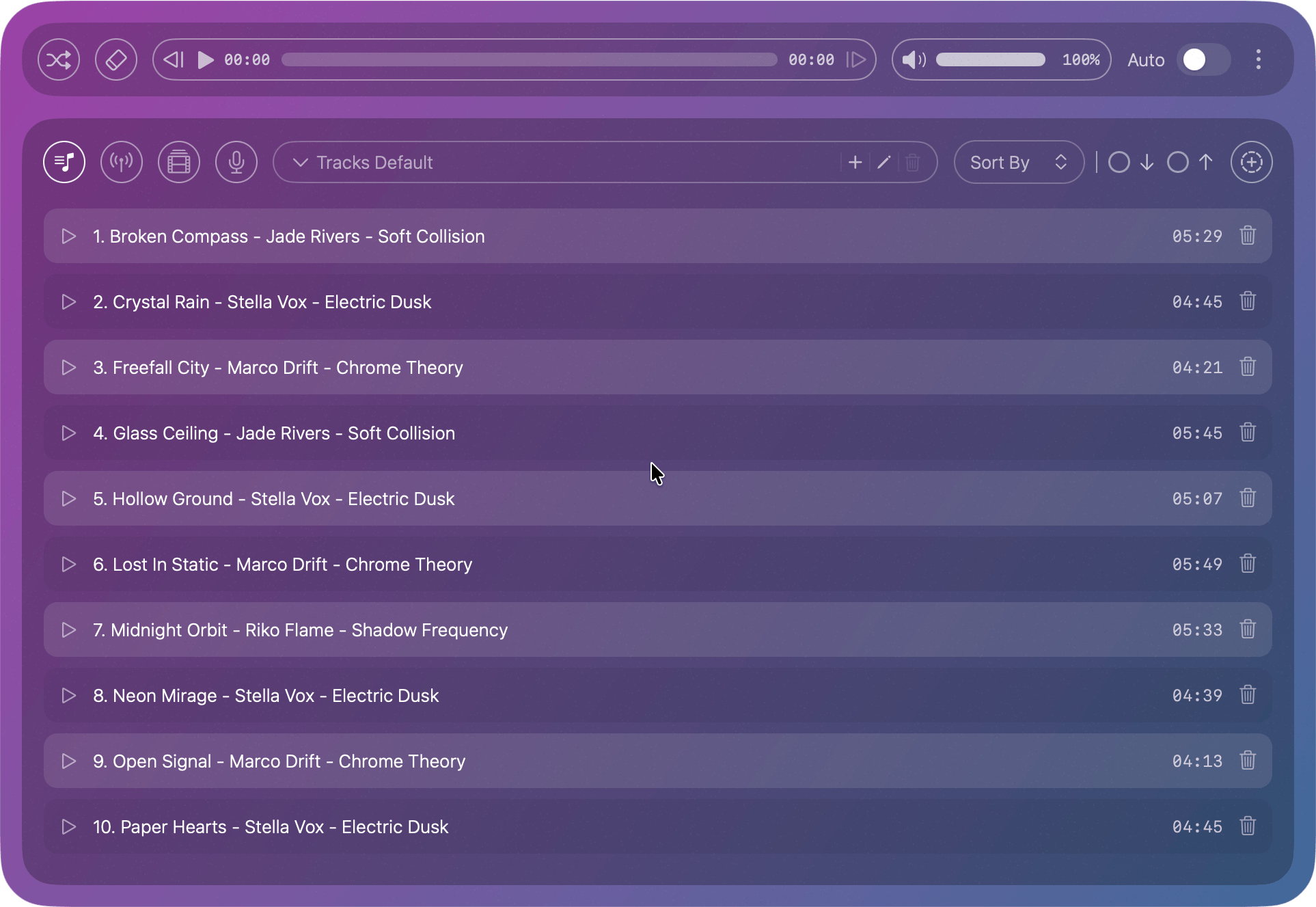Play the track Broken Compass
This screenshot has height=907, width=1316.
tap(68, 236)
